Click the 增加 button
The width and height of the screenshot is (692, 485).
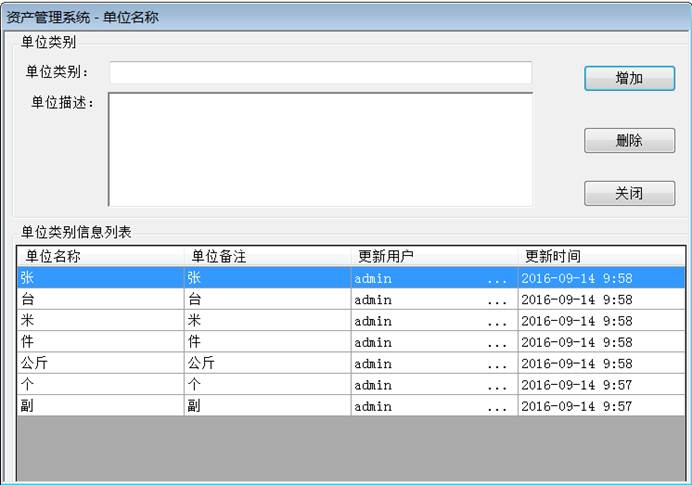point(629,79)
